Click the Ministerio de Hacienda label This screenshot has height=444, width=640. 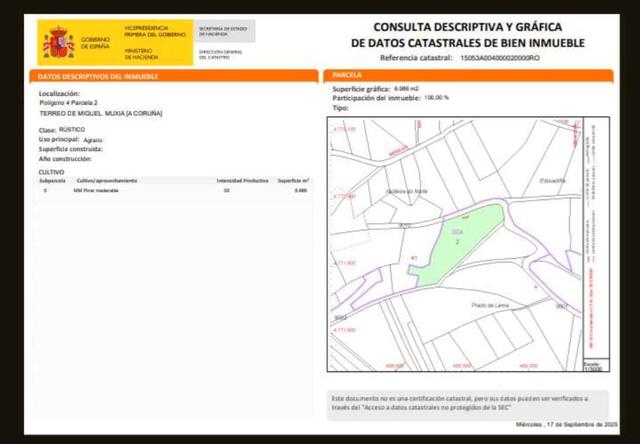[139, 52]
